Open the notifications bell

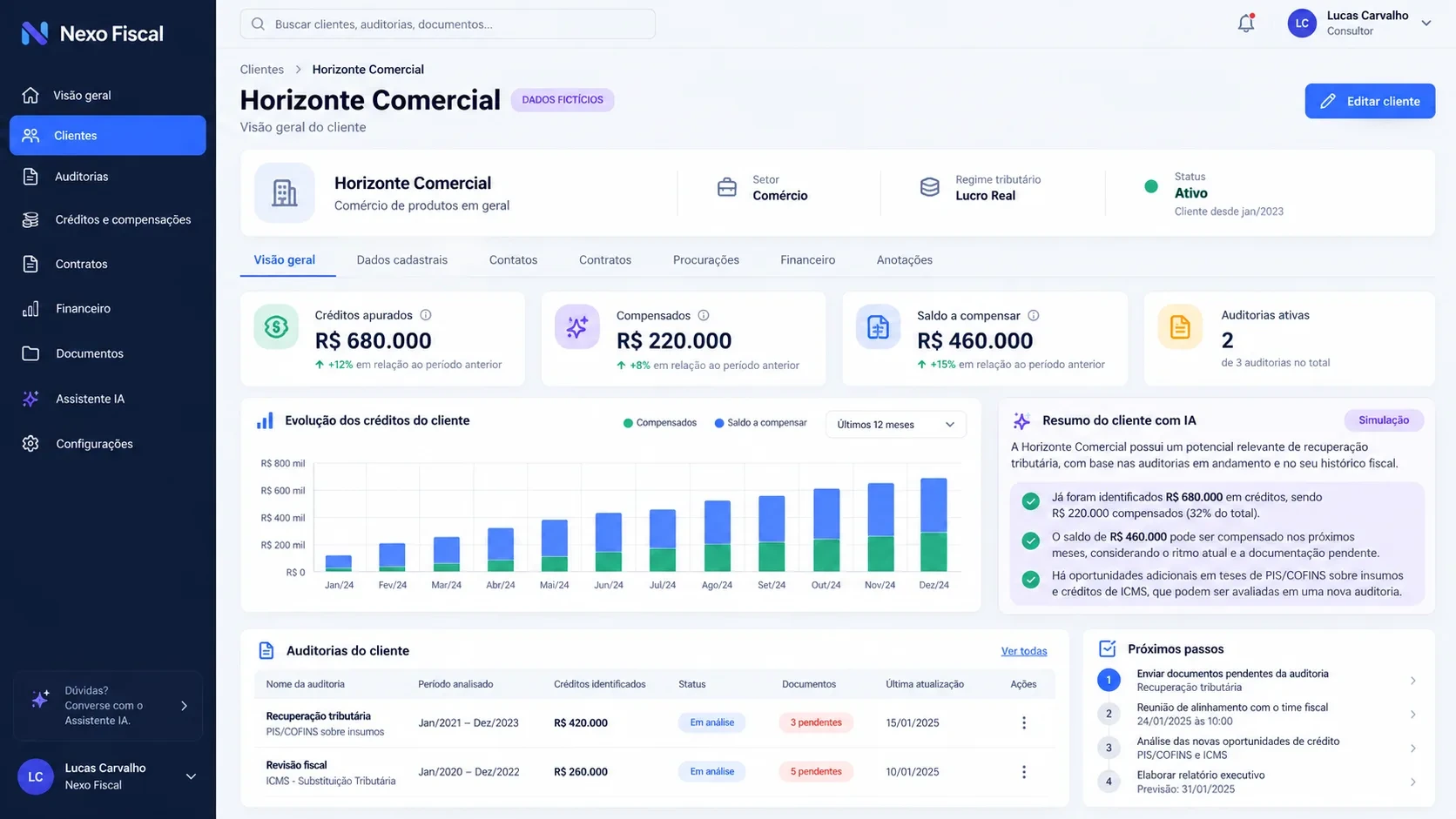click(1246, 23)
